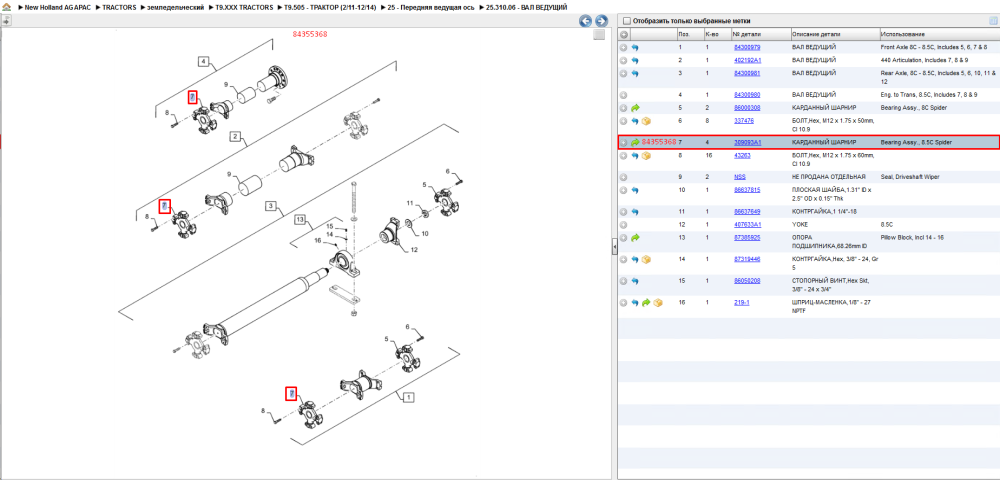Image resolution: width=1000 pixels, height=480 pixels.
Task: Open previous diagram with left arrow button
Action: [x=585, y=20]
